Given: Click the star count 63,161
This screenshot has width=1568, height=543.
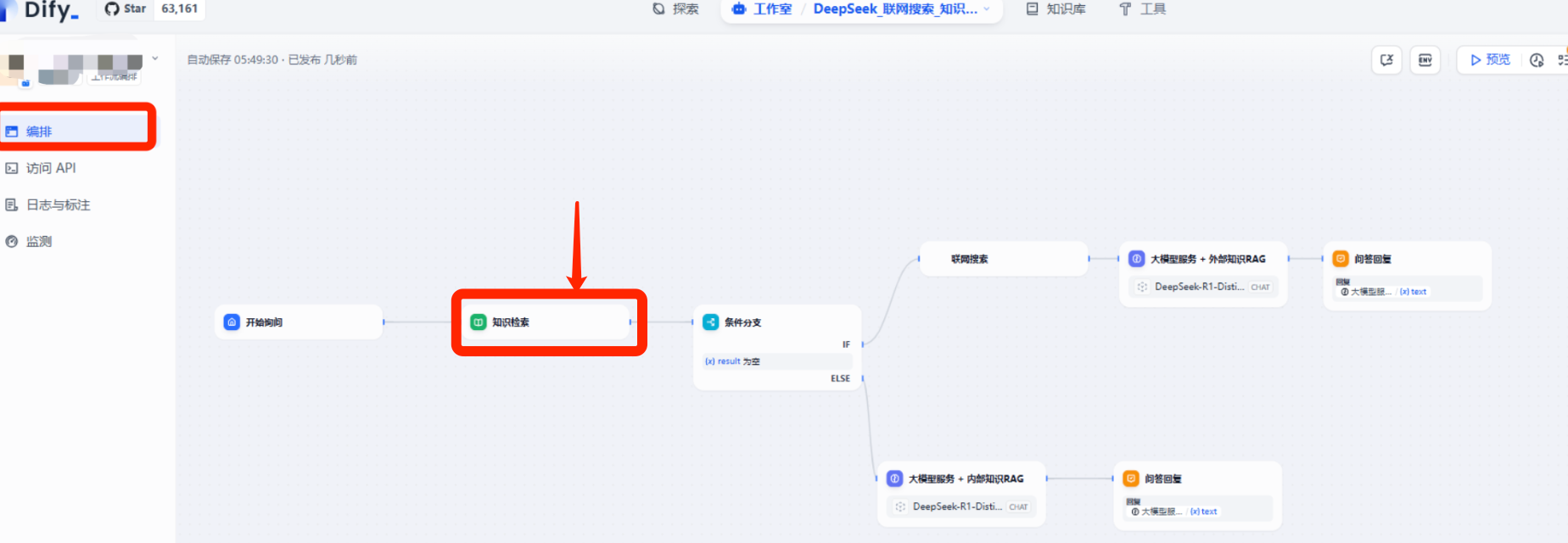Looking at the screenshot, I should tap(179, 8).
